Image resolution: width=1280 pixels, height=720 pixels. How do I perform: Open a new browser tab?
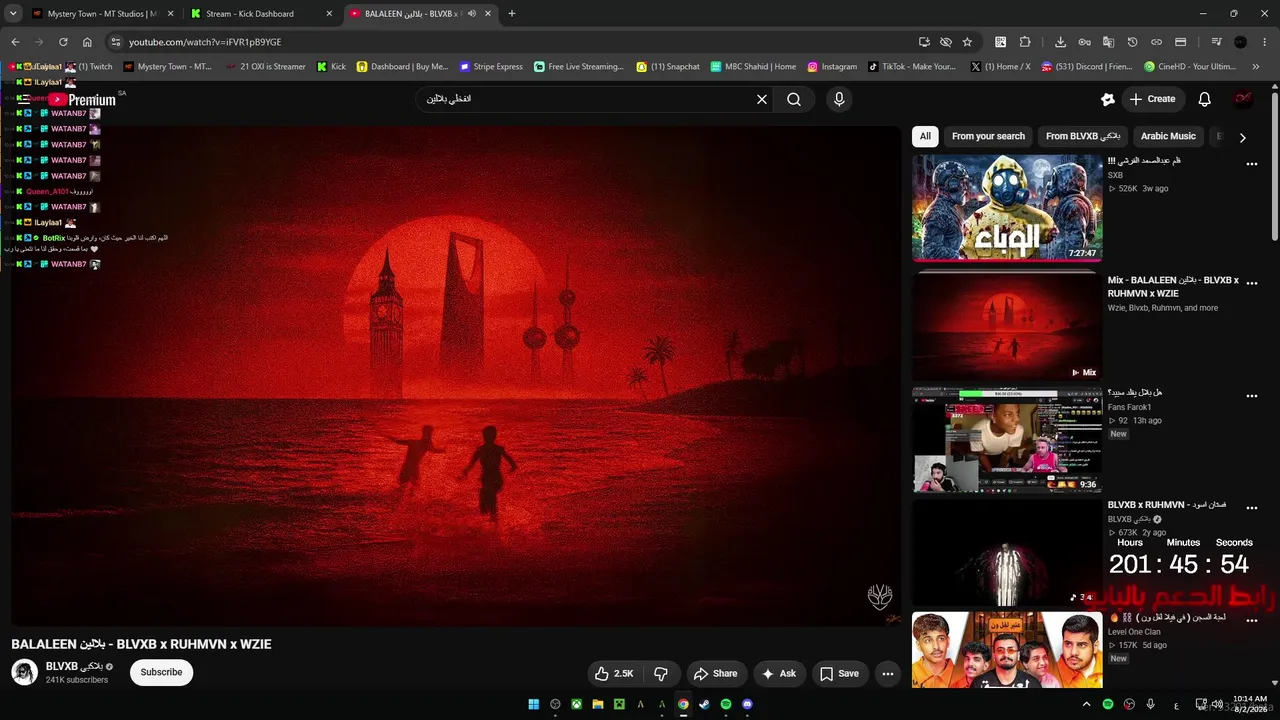coord(512,14)
